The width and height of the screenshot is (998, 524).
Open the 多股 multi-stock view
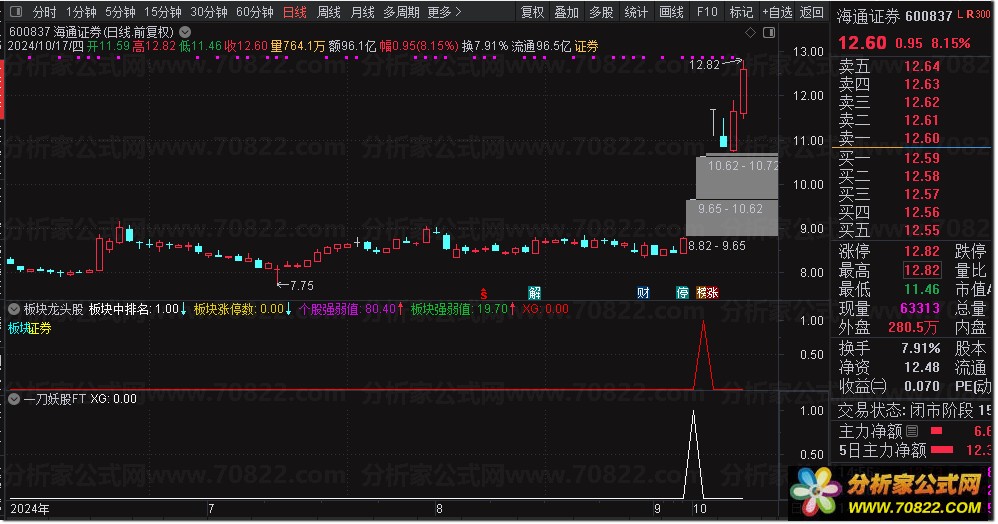point(601,12)
